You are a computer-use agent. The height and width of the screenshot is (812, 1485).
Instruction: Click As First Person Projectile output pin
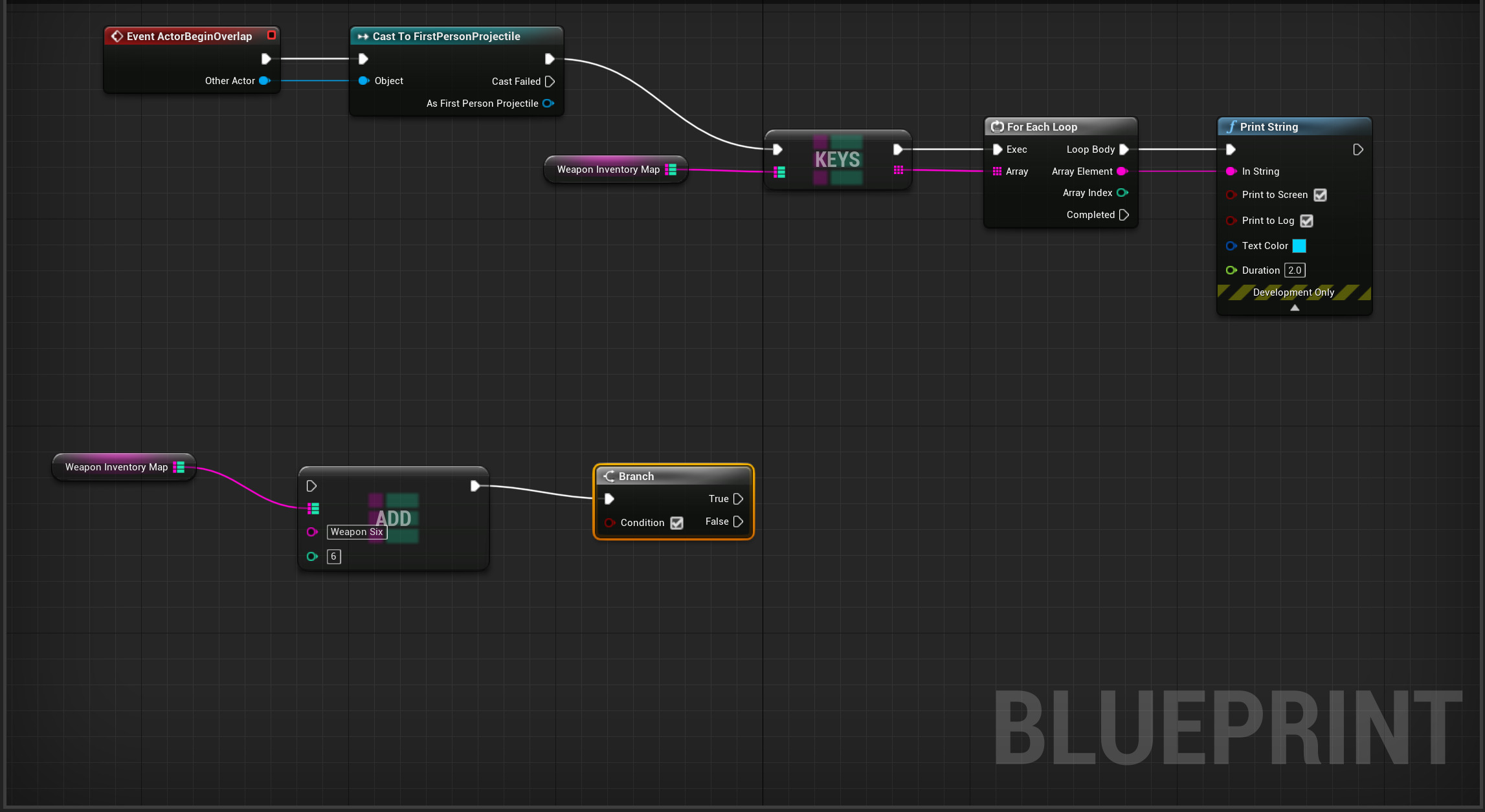coord(548,104)
